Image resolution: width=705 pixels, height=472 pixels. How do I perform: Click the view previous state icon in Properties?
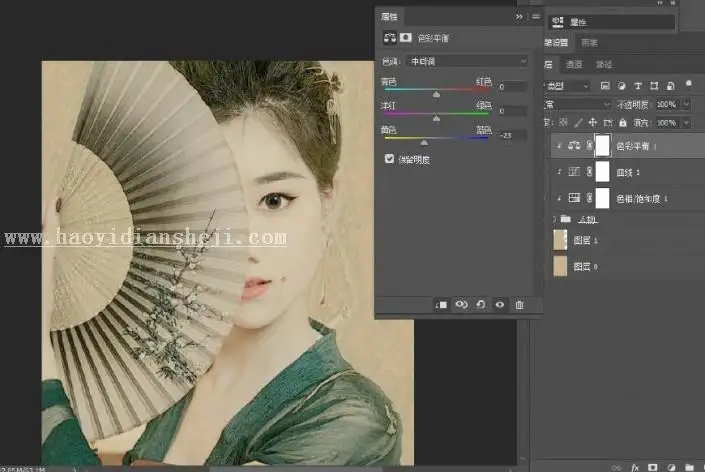pos(461,305)
